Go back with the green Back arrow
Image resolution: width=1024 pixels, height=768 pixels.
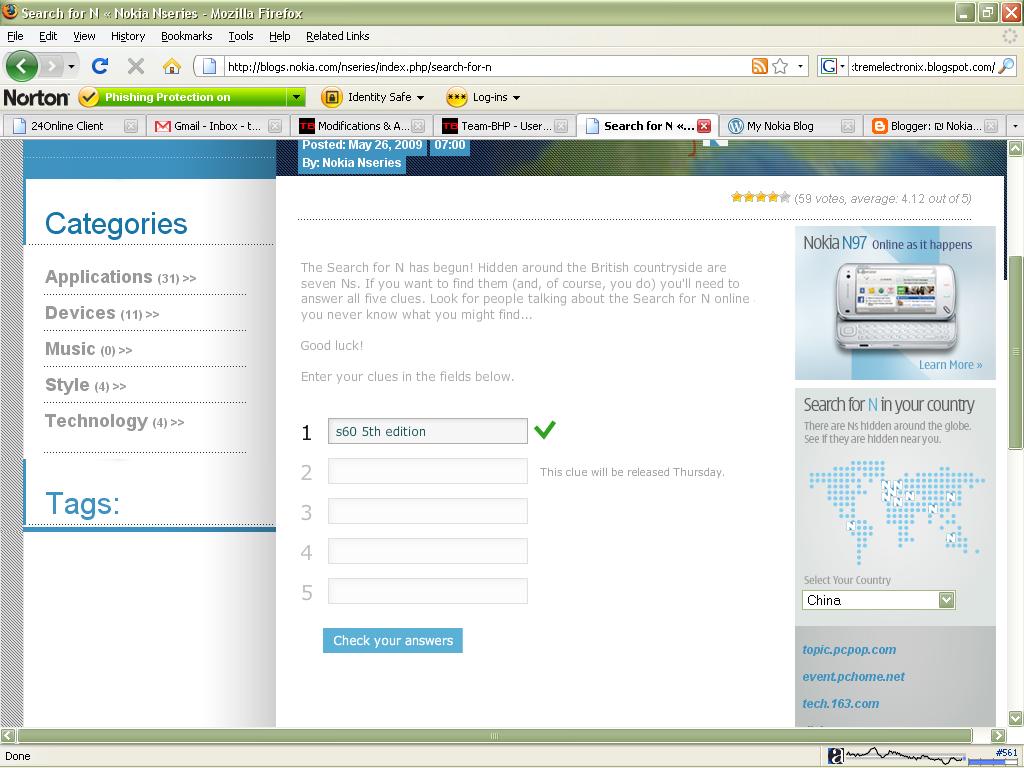coord(22,66)
